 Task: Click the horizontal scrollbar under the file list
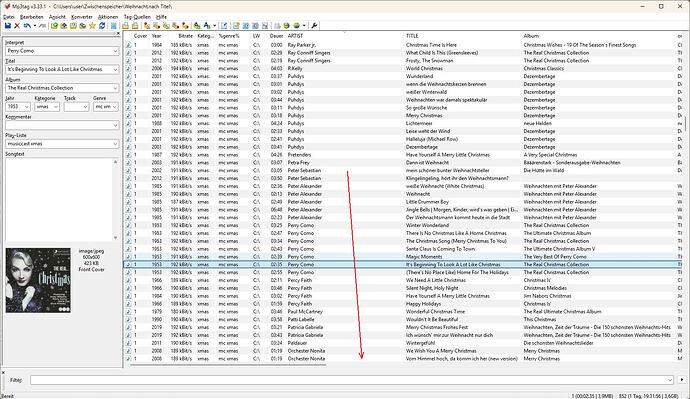pyautogui.click(x=228, y=364)
